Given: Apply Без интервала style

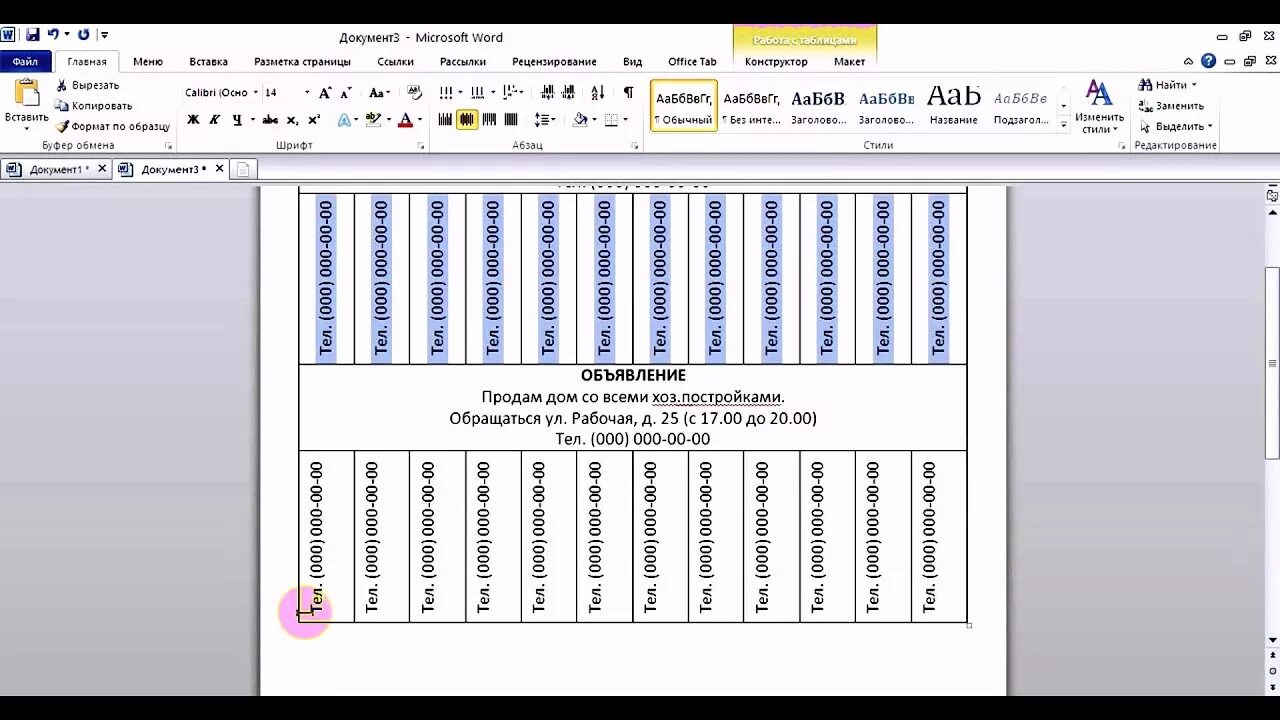Looking at the screenshot, I should (751, 107).
